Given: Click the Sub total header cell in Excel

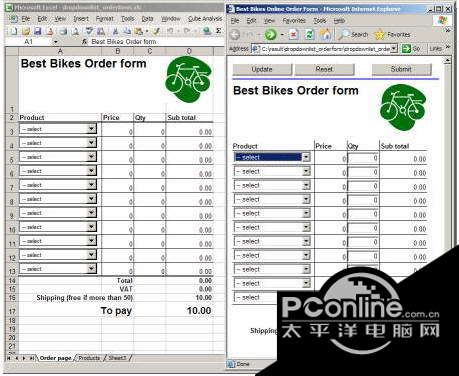Looking at the screenshot, I should (189, 117).
